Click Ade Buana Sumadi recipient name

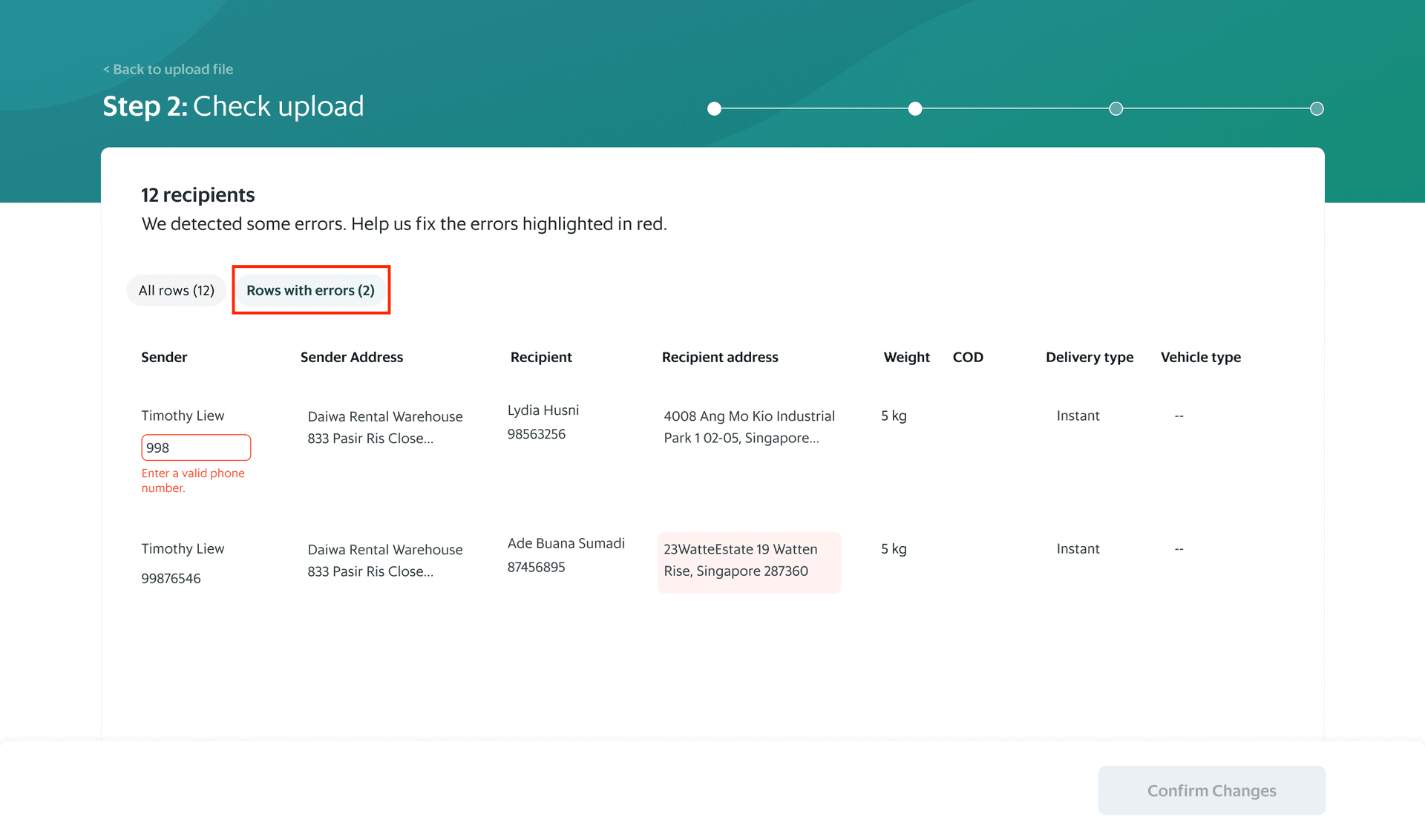point(566,543)
